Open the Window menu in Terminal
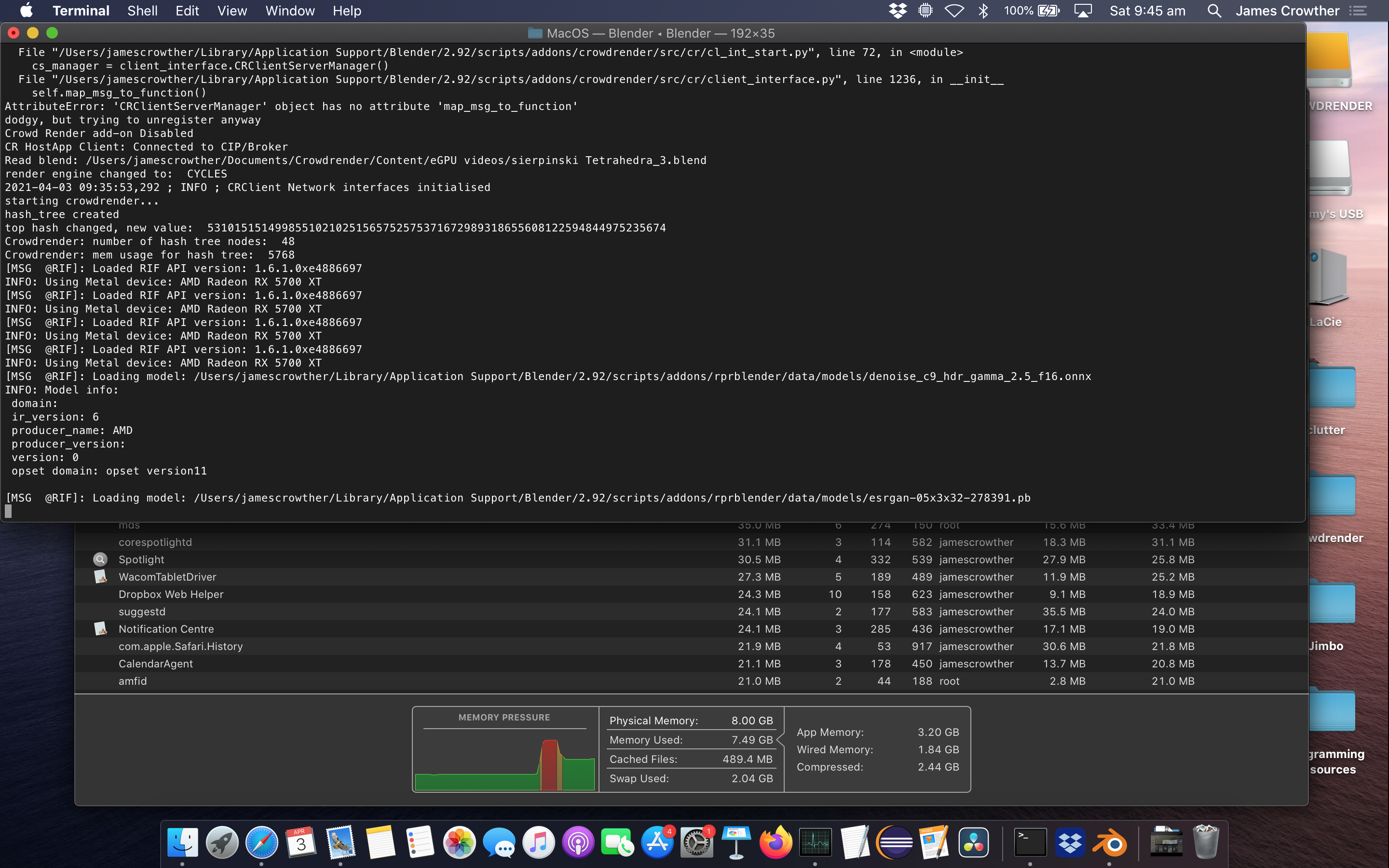The height and width of the screenshot is (868, 1389). (x=289, y=10)
